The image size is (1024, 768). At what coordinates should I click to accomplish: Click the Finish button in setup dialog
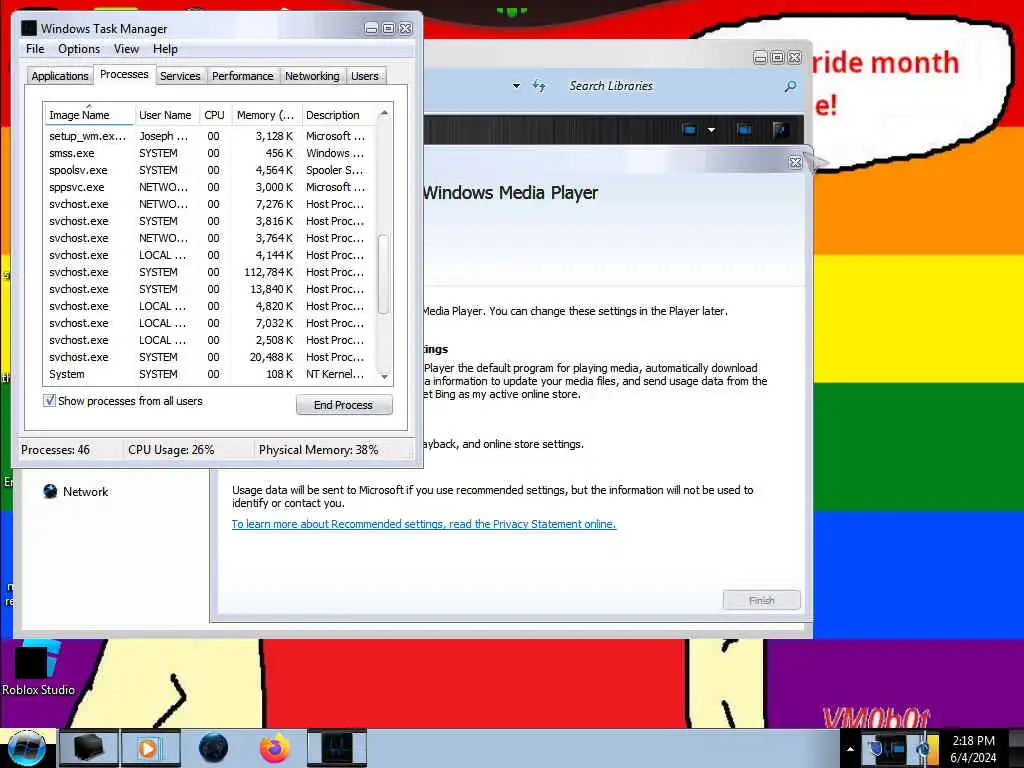[761, 600]
